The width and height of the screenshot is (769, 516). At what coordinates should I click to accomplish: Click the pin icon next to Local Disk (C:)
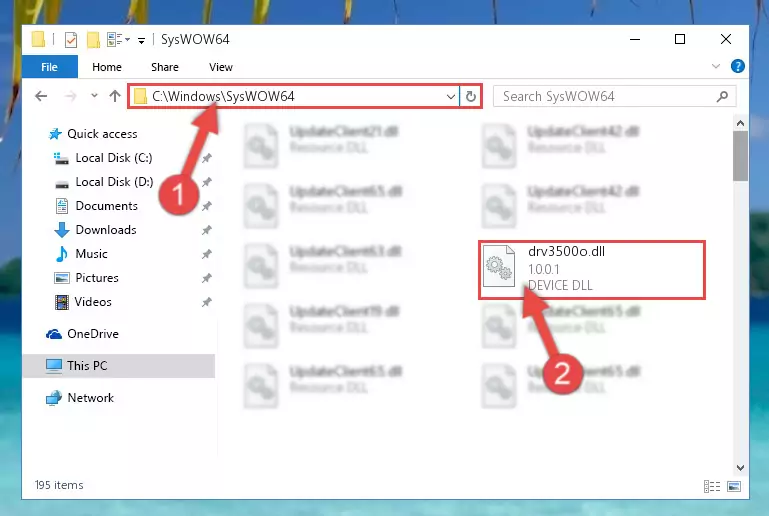tap(207, 158)
